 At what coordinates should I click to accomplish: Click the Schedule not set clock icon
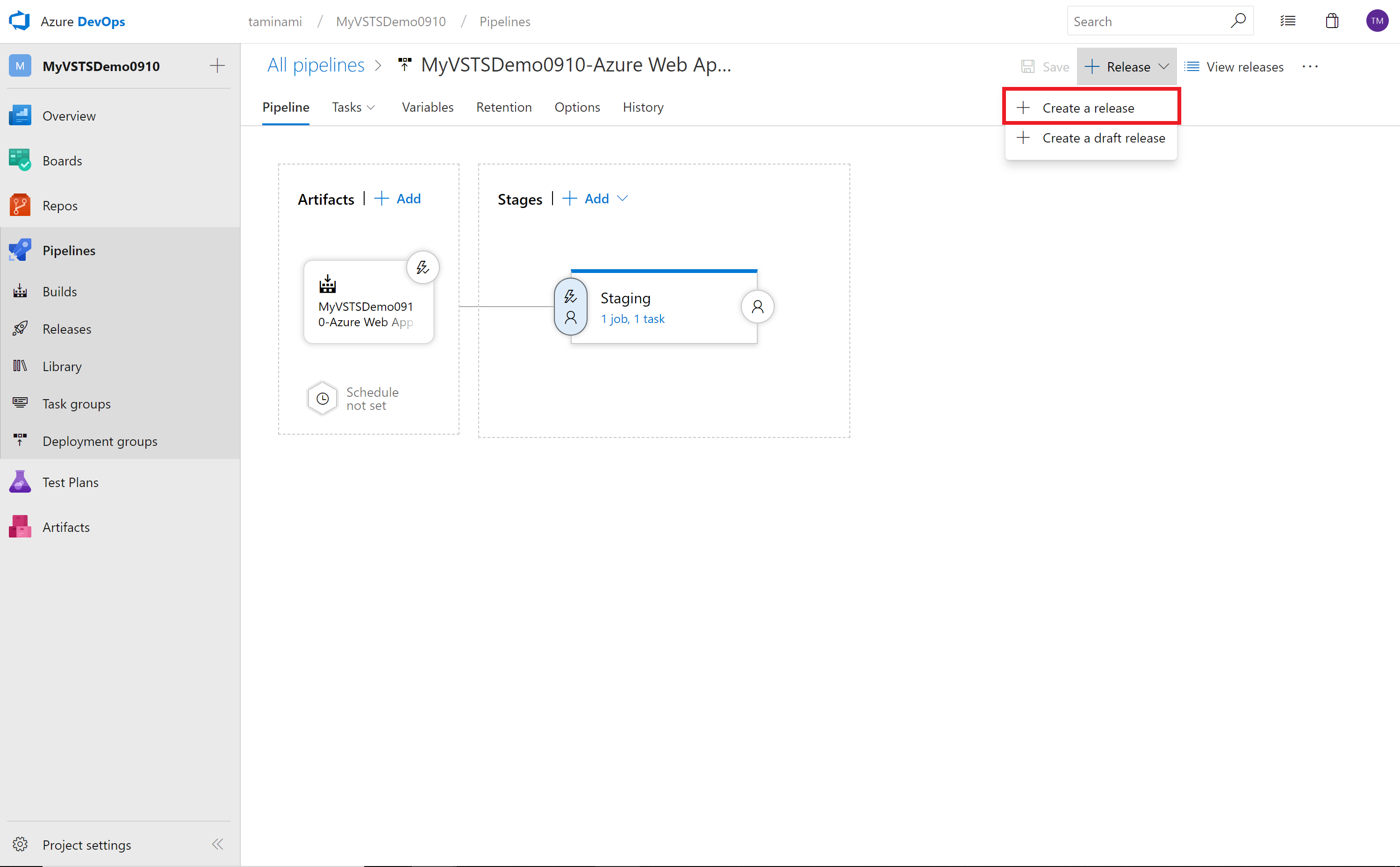323,398
